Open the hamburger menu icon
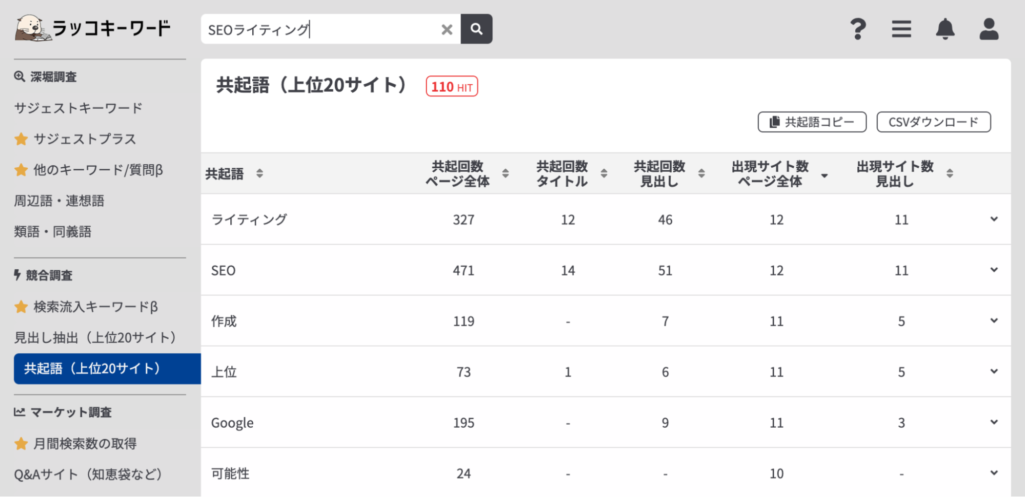Screen dimensions: 1025x497 [x=901, y=29]
